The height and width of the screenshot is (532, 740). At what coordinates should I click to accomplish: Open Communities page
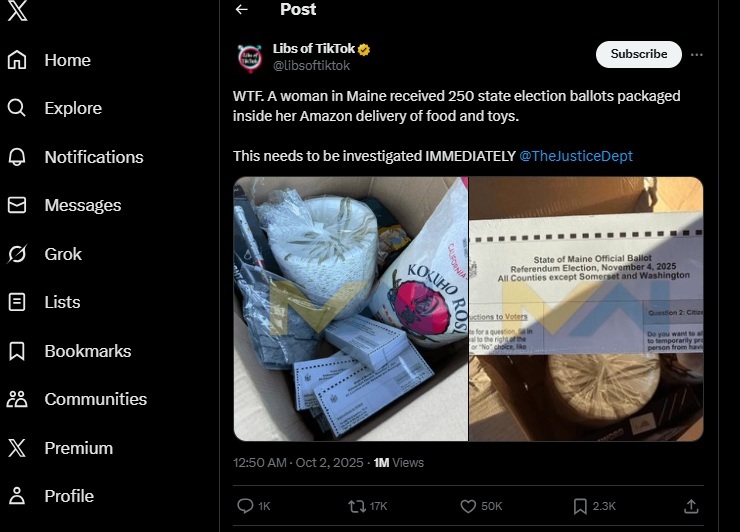95,399
